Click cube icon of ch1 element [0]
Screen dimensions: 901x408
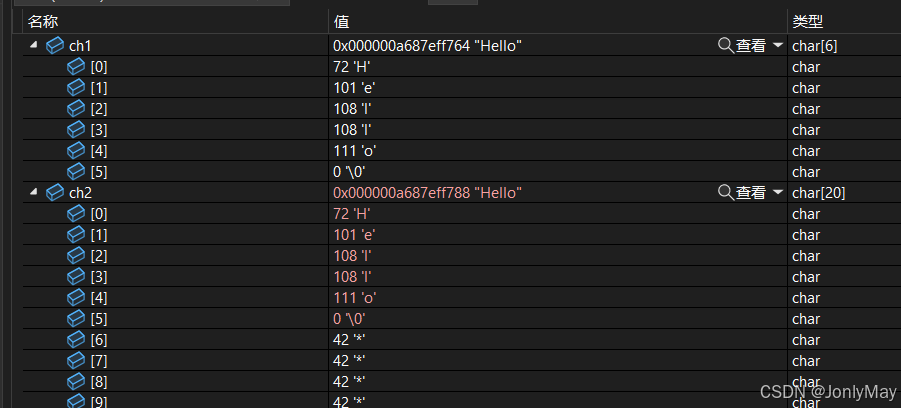click(x=76, y=67)
